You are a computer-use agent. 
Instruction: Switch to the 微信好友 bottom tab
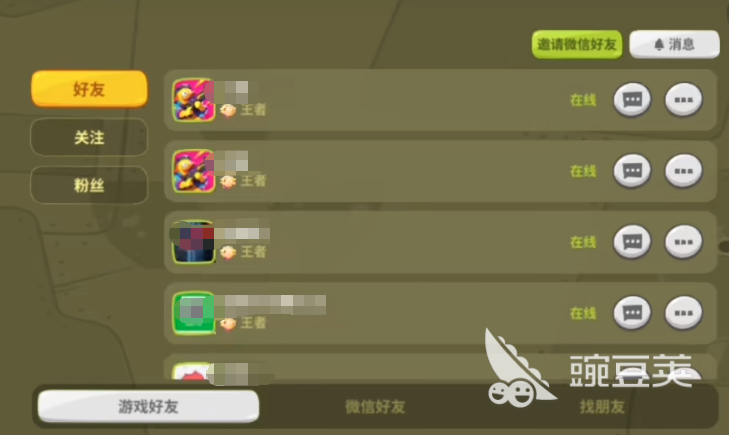375,407
